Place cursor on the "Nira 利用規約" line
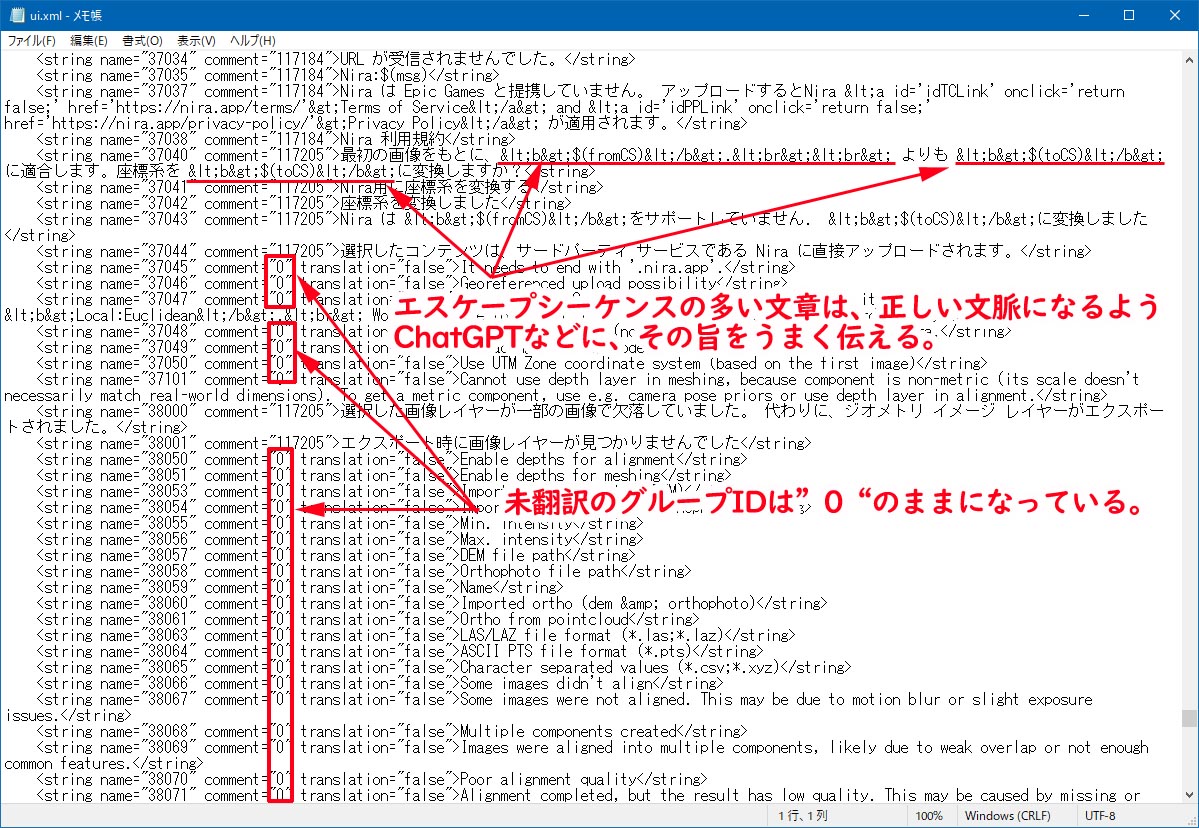 pos(400,139)
